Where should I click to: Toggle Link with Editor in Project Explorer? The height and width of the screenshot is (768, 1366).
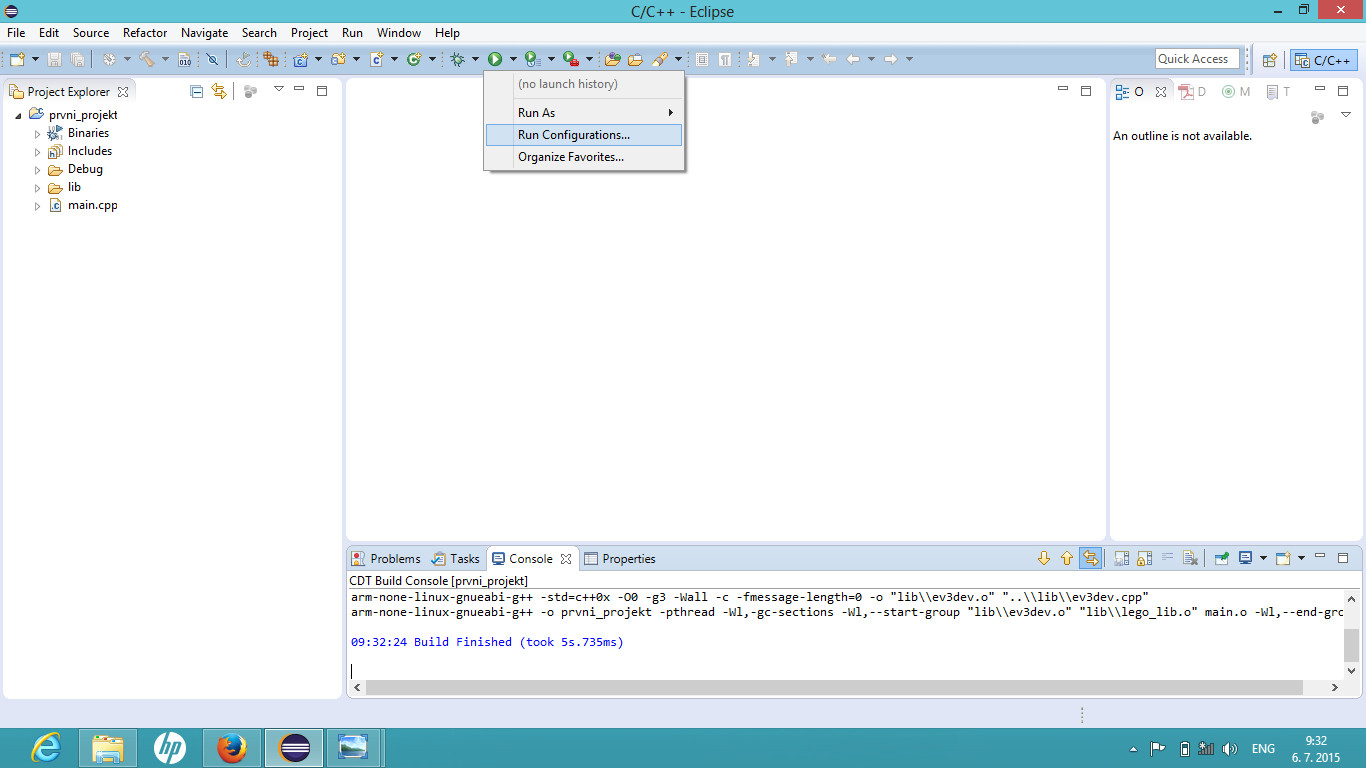point(219,91)
